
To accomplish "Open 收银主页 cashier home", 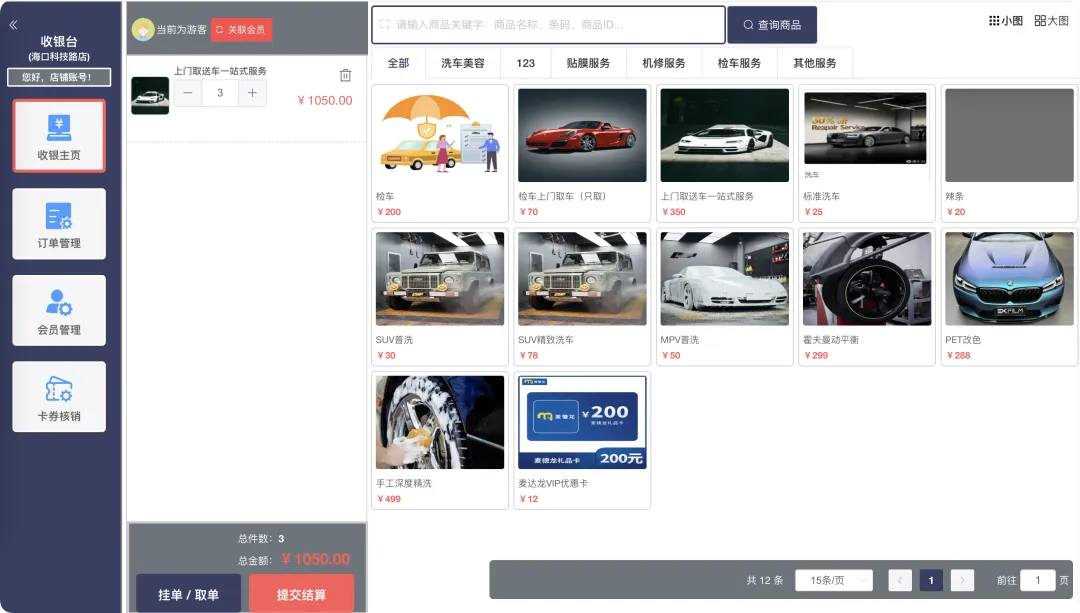I will 59,136.
